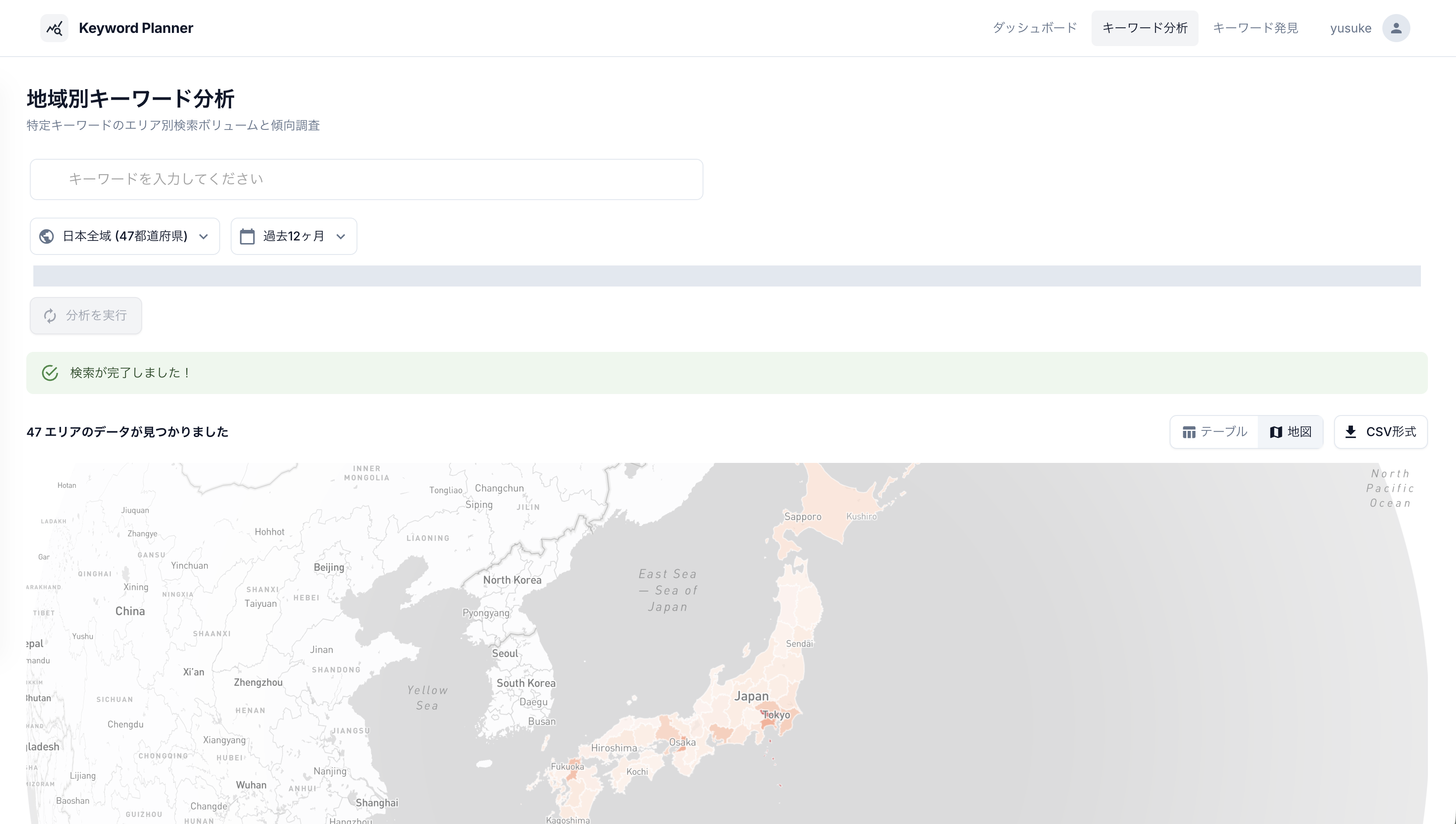Click the refresh icon on 分析を実行
Viewport: 1456px width, 824px height.
click(50, 316)
